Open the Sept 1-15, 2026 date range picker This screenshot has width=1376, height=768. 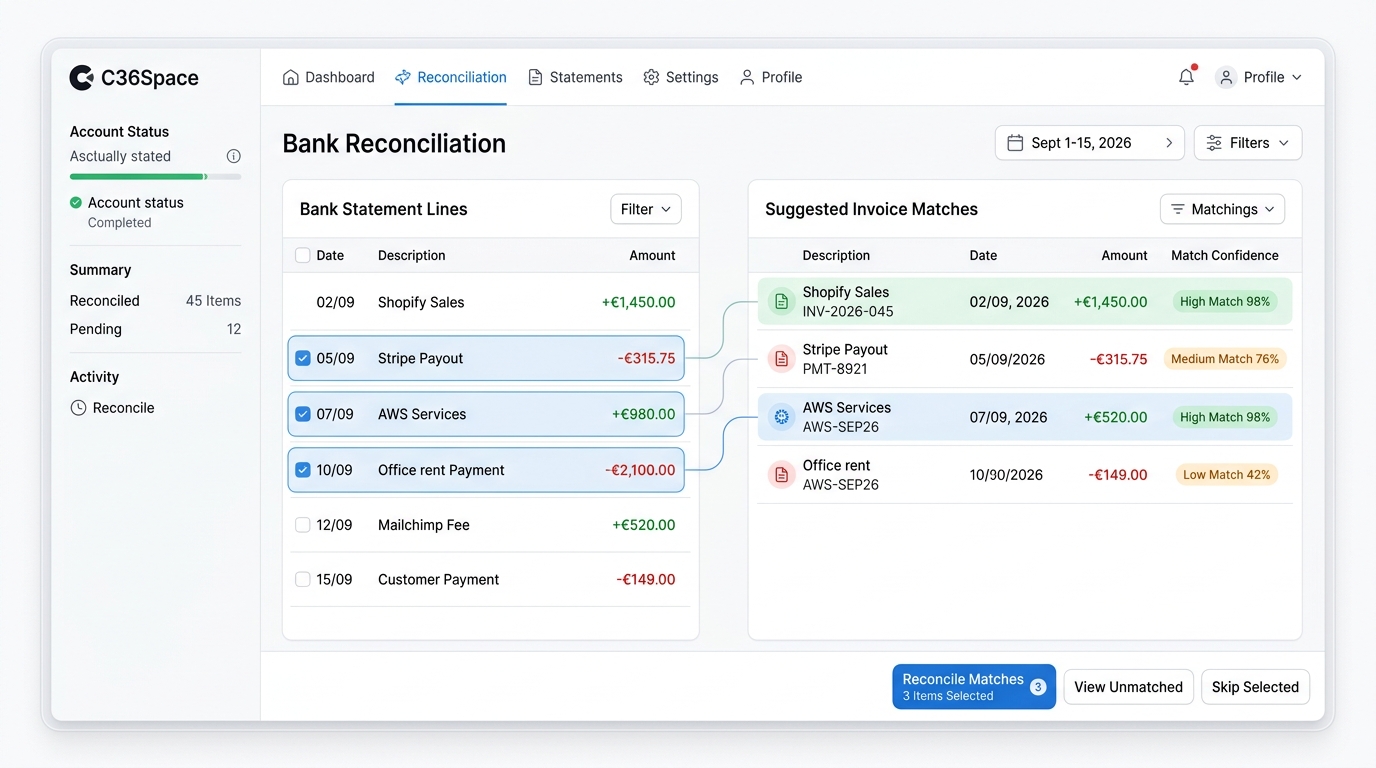(x=1089, y=143)
